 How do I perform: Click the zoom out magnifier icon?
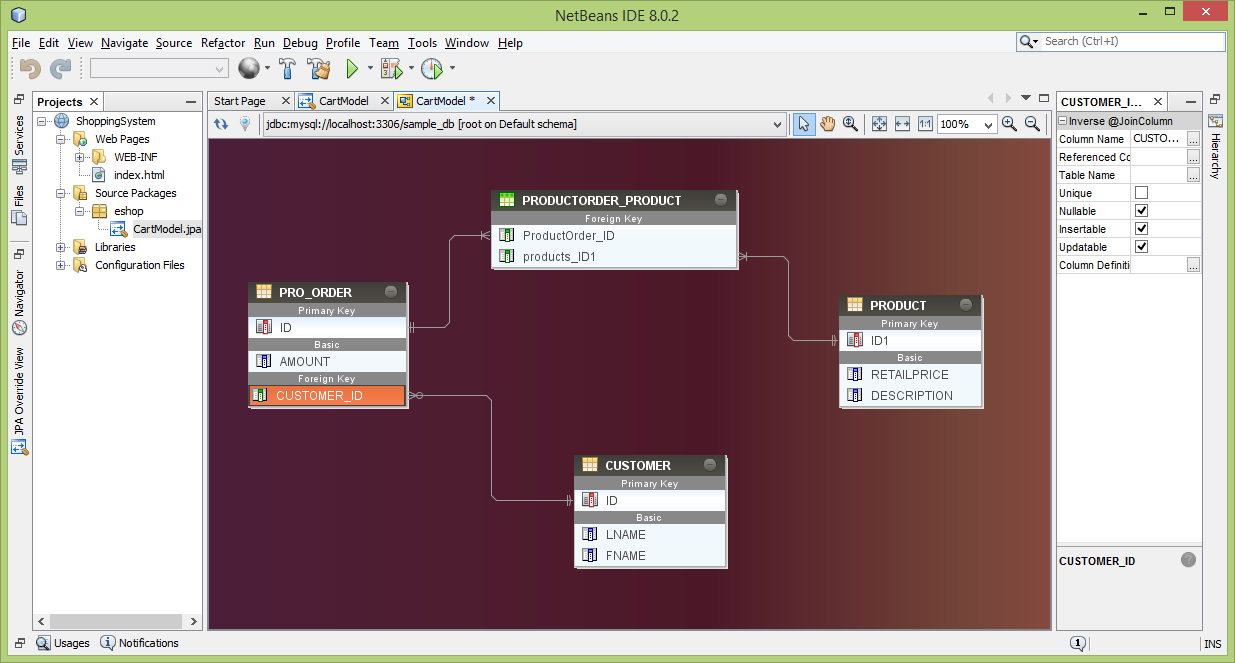click(x=1032, y=124)
